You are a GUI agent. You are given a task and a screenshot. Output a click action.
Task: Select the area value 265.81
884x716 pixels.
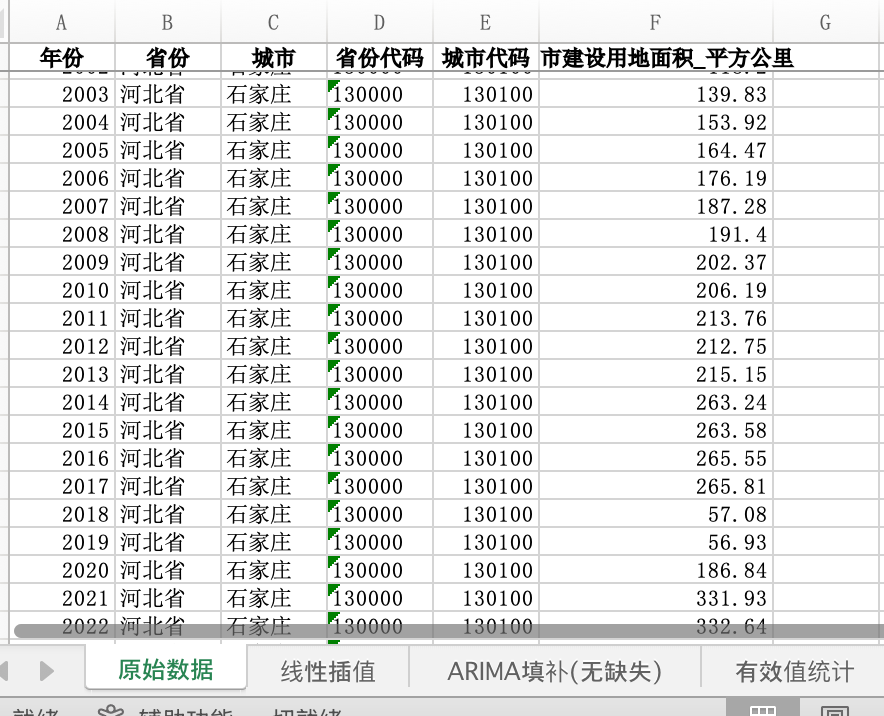tap(656, 486)
